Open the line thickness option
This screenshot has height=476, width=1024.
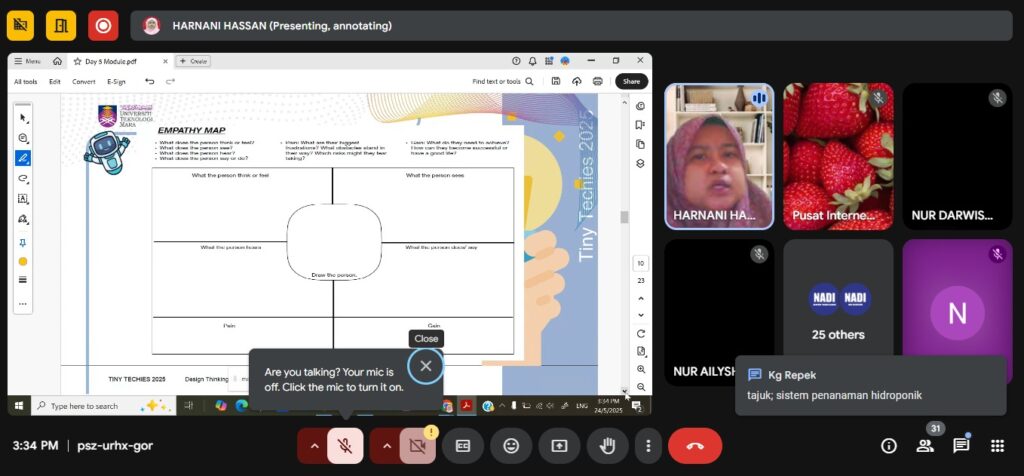(23, 280)
